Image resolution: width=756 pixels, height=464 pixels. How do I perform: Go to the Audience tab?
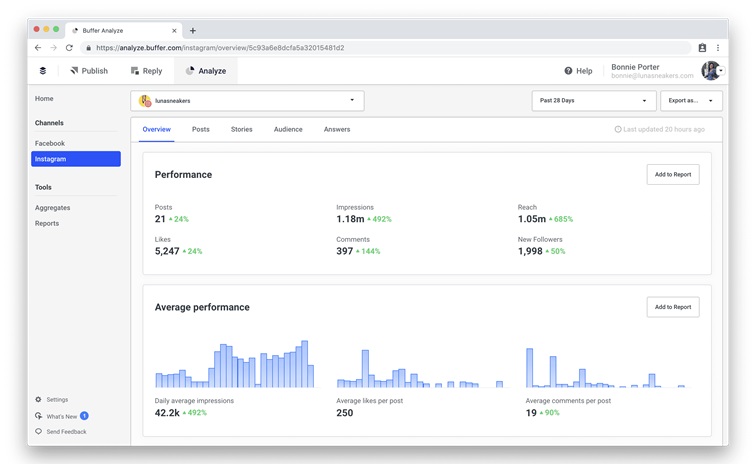pos(288,129)
